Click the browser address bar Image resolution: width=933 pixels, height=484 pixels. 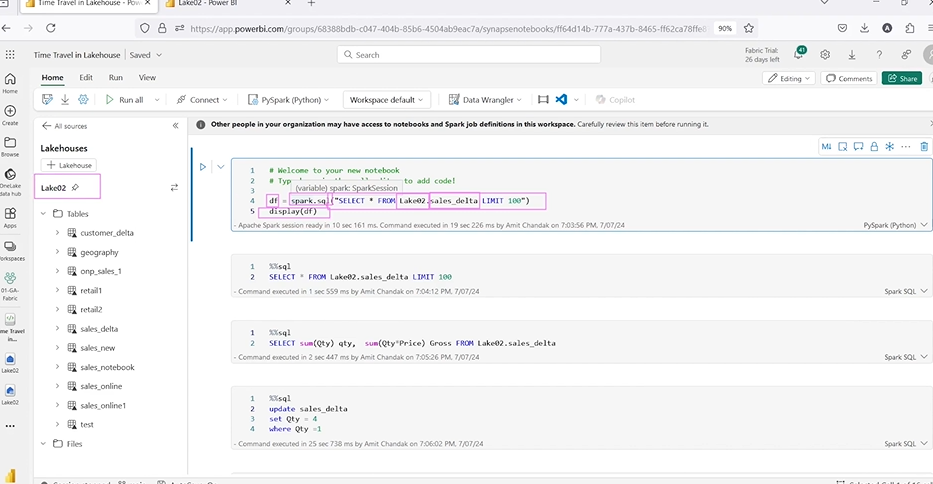pos(447,29)
